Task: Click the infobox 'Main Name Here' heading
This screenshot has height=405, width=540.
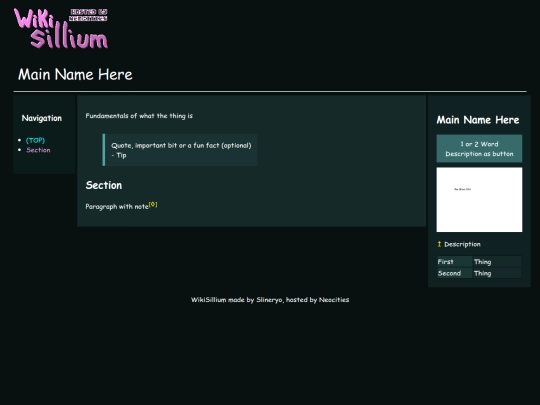Action: click(x=478, y=120)
